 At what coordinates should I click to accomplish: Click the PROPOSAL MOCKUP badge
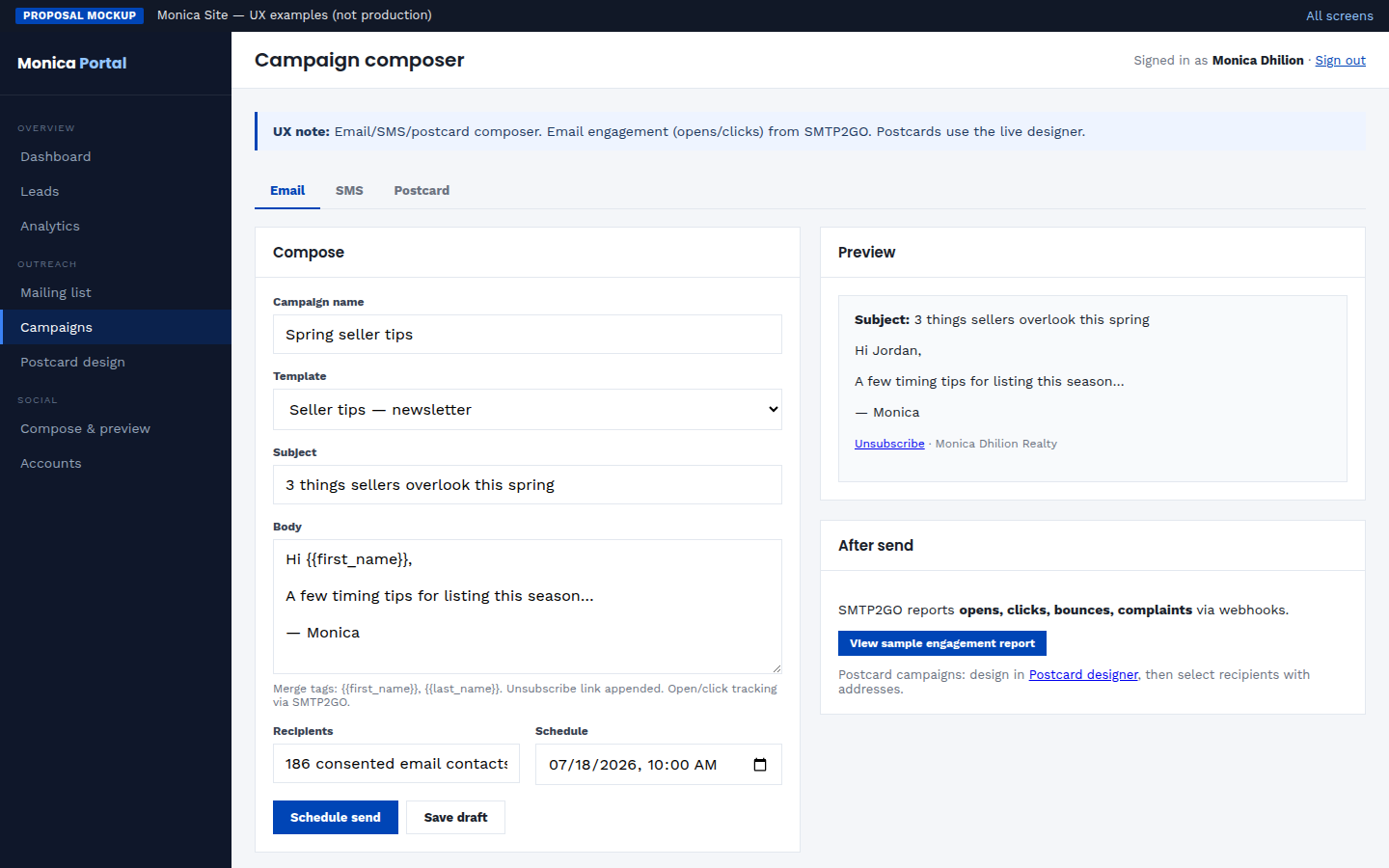[79, 15]
